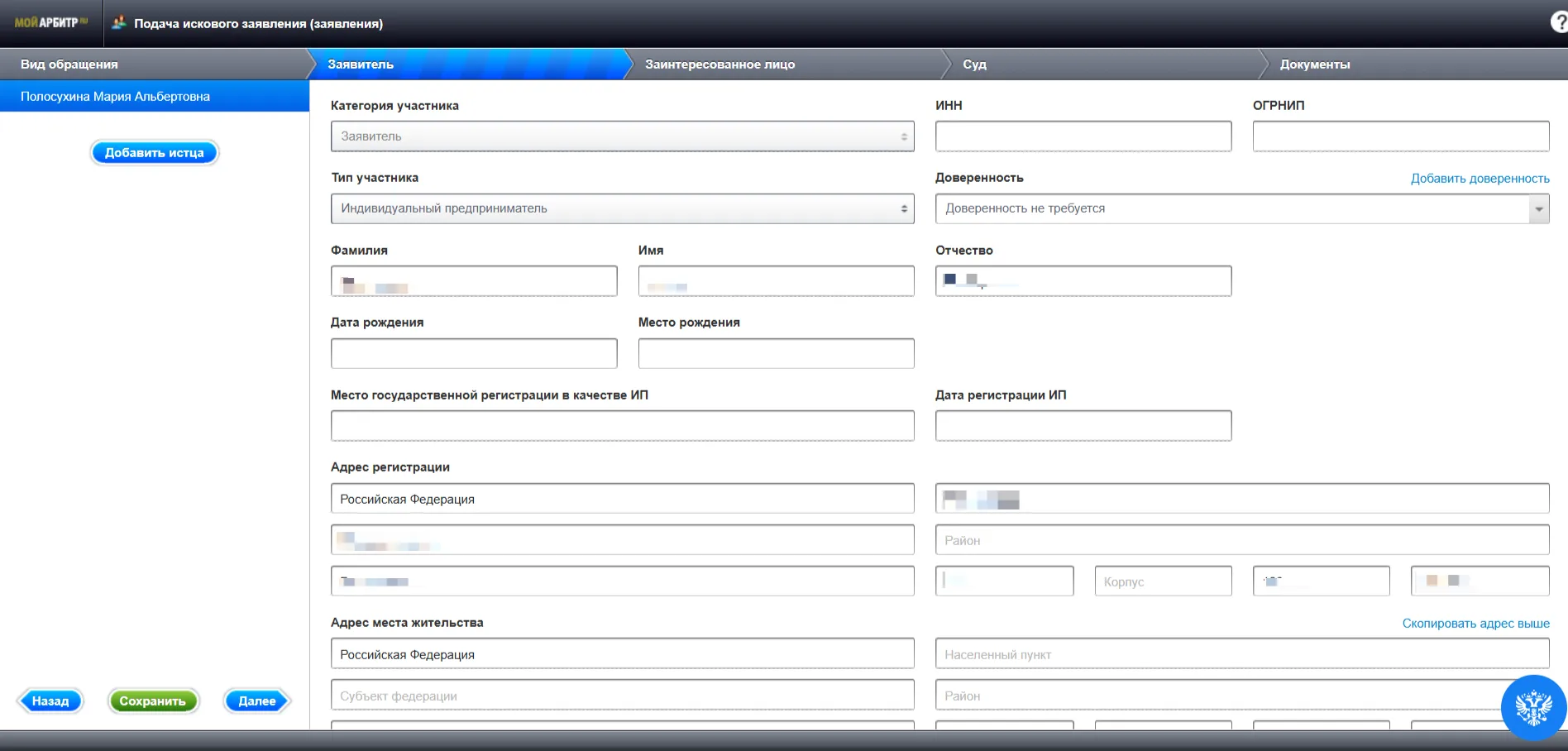
Task: Open the eagle emblem chat widget
Action: pos(1532,707)
